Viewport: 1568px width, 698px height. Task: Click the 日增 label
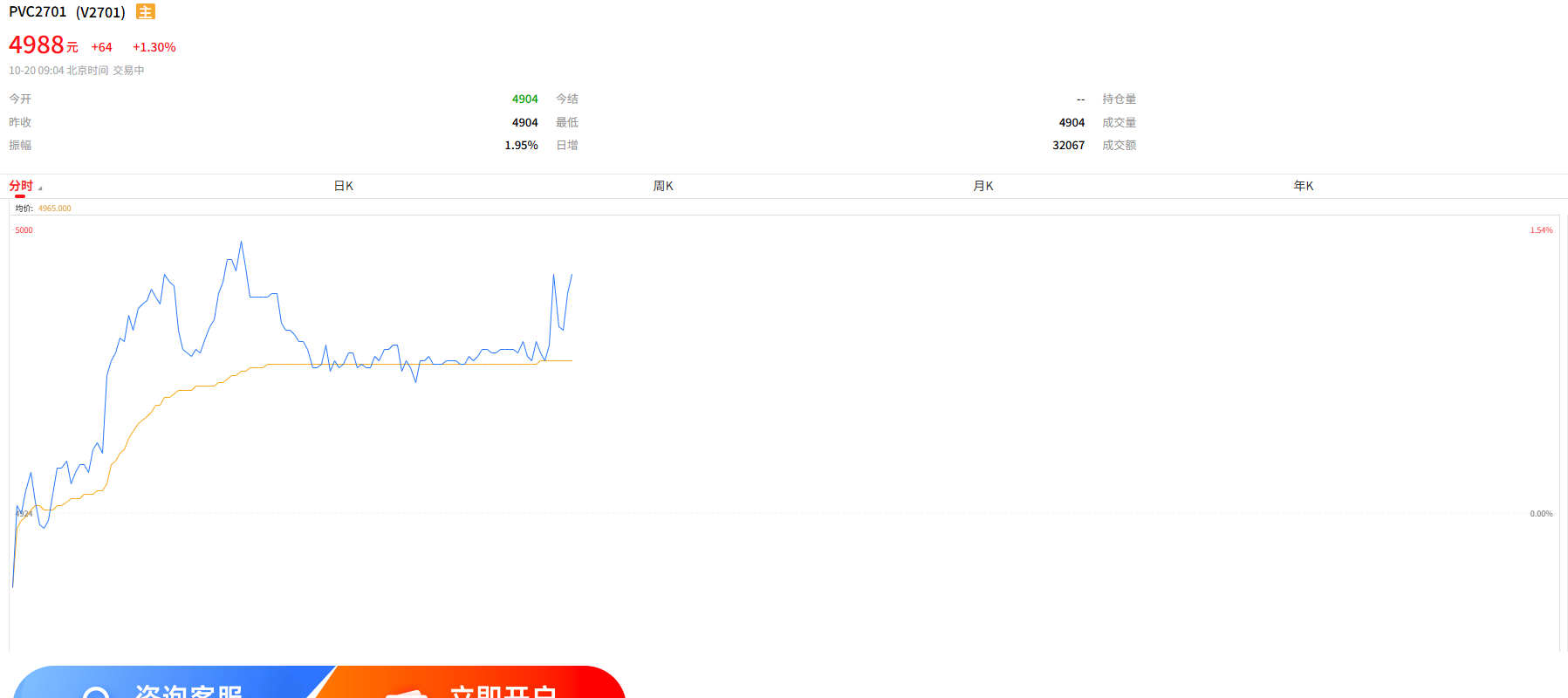point(567,146)
